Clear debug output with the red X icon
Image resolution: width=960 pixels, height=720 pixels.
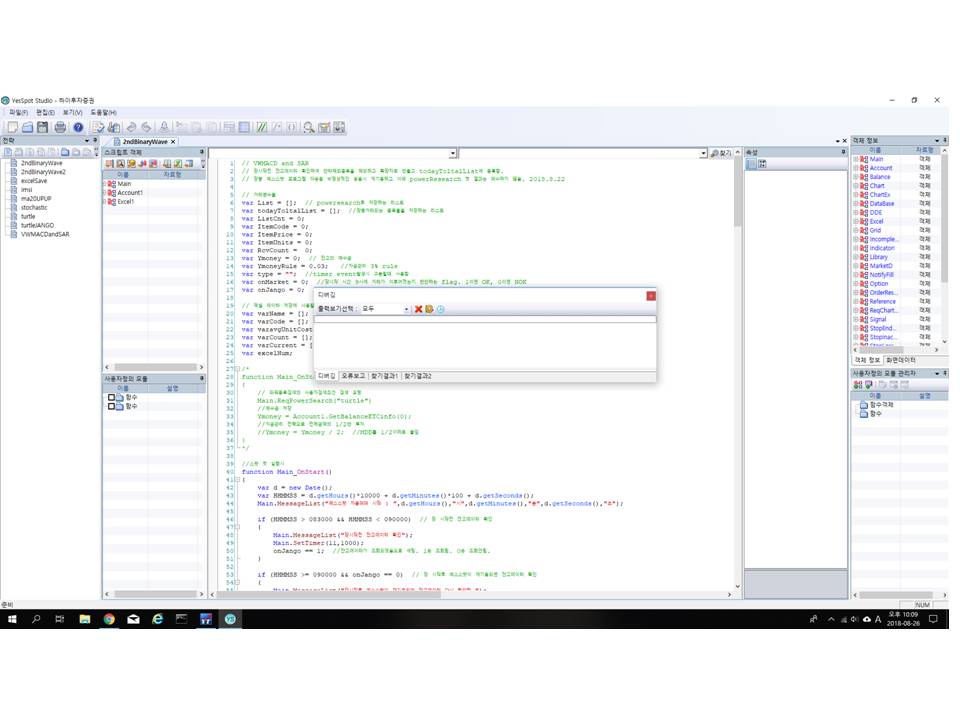[x=419, y=309]
